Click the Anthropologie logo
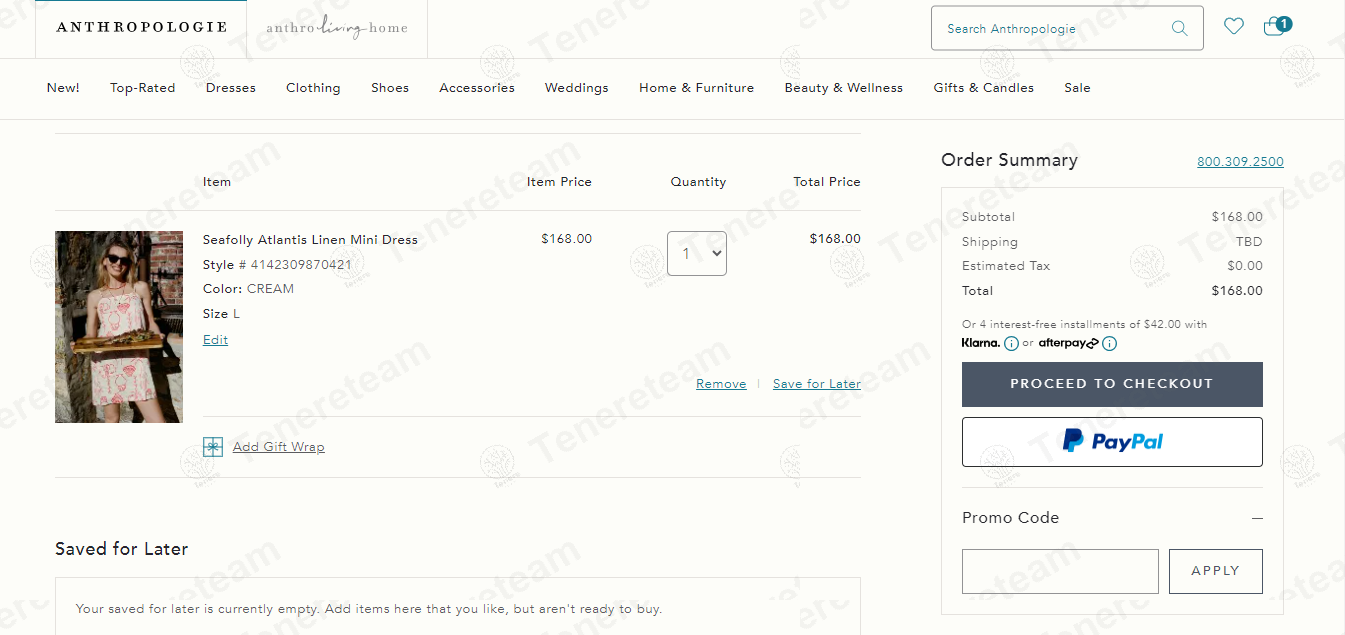 142,28
